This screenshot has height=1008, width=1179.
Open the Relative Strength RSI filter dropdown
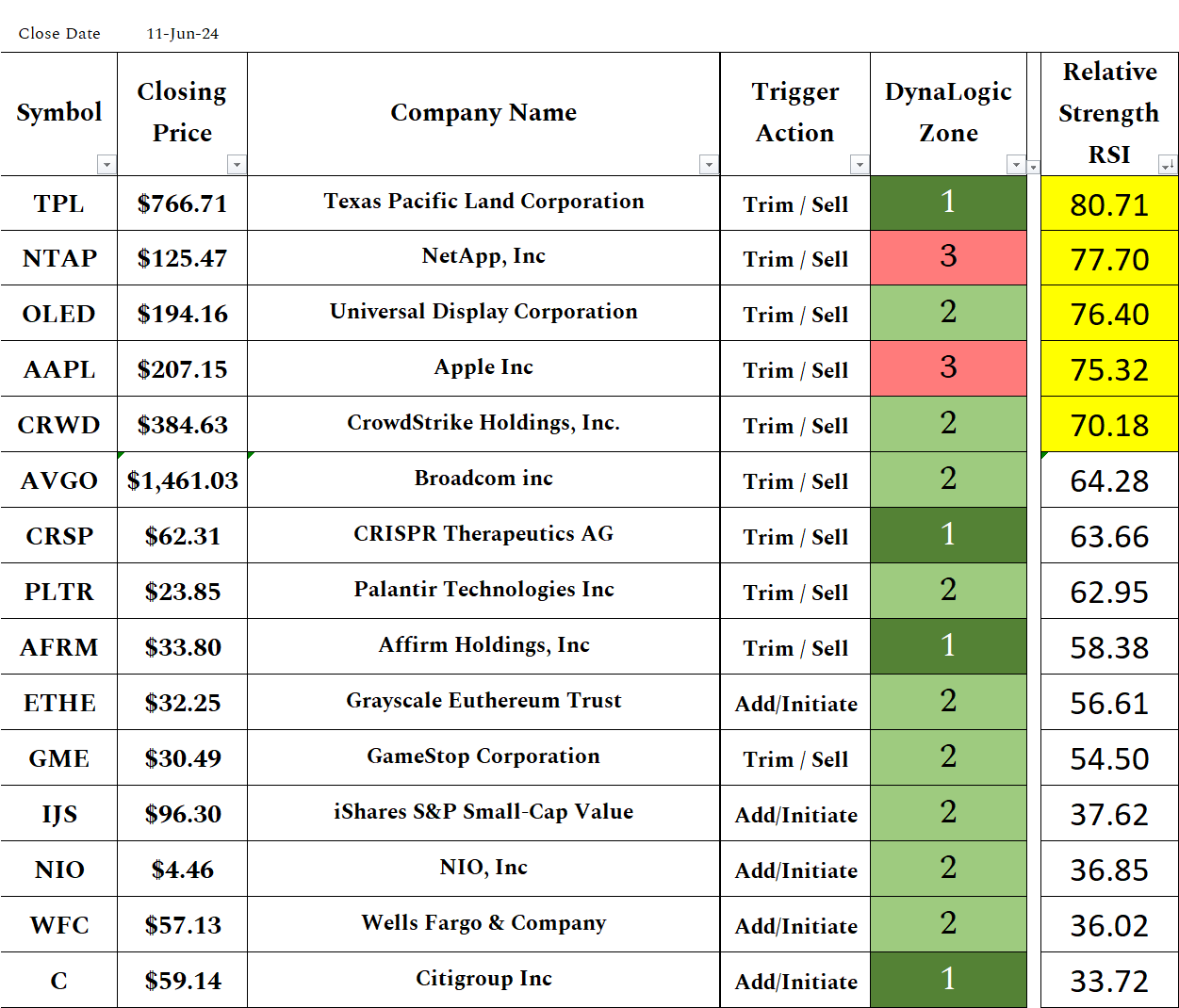click(1168, 165)
